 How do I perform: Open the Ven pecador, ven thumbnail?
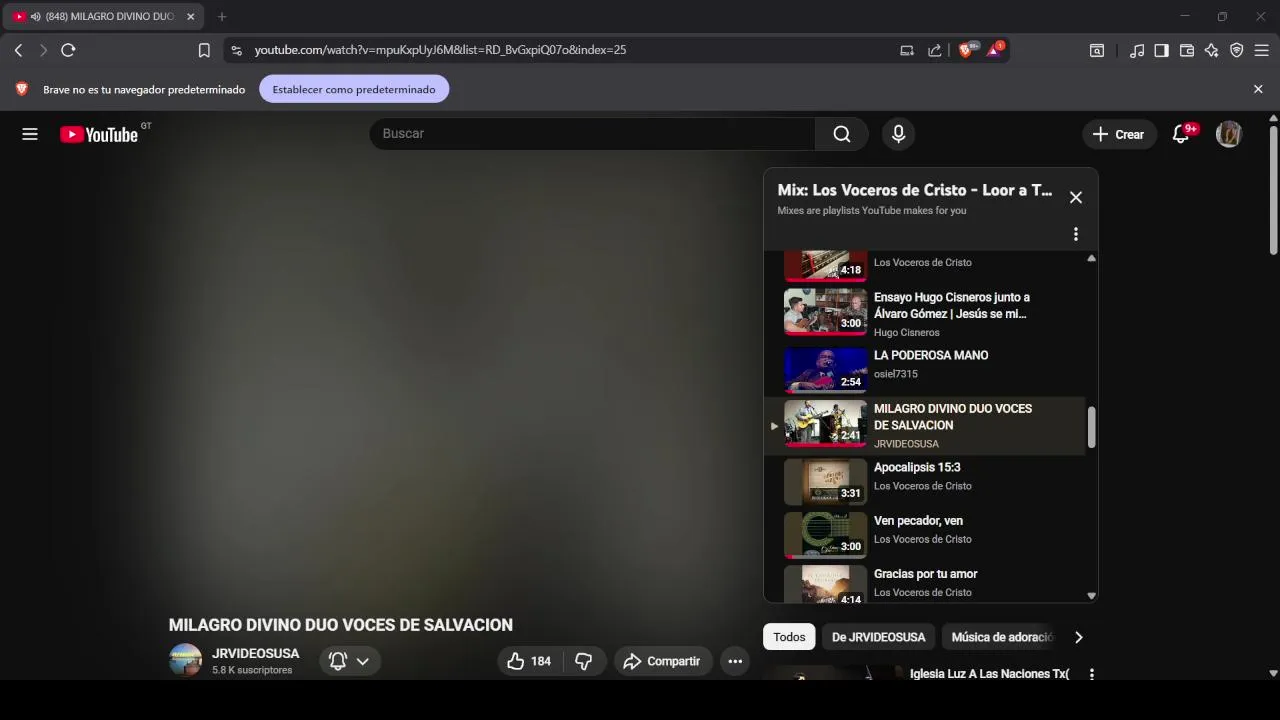[x=825, y=534]
